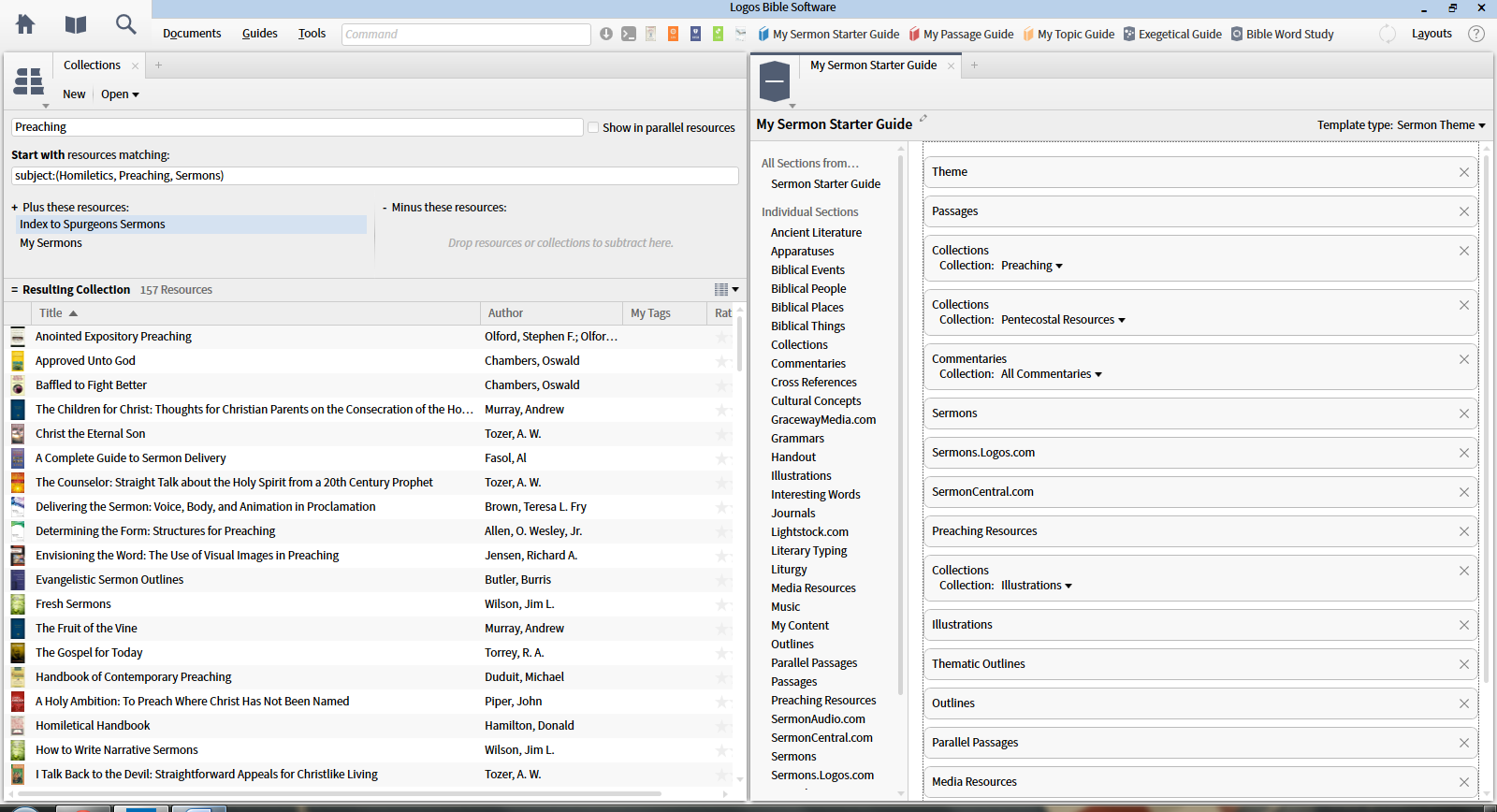Click the command terminal shortcut icon
The height and width of the screenshot is (812, 1497).
click(x=629, y=34)
